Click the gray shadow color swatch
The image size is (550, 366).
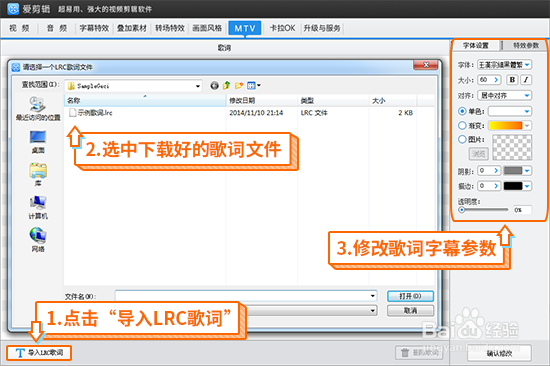513,171
